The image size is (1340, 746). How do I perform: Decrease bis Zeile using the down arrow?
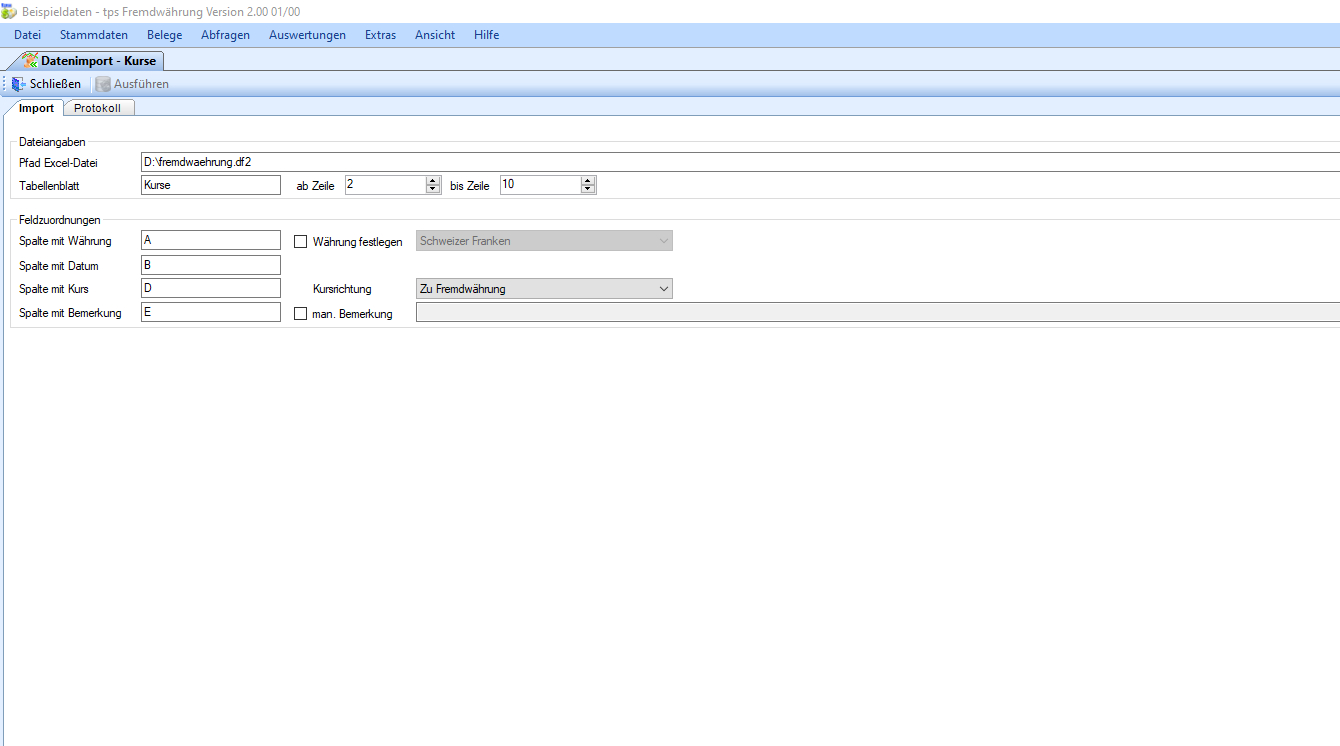click(x=588, y=189)
